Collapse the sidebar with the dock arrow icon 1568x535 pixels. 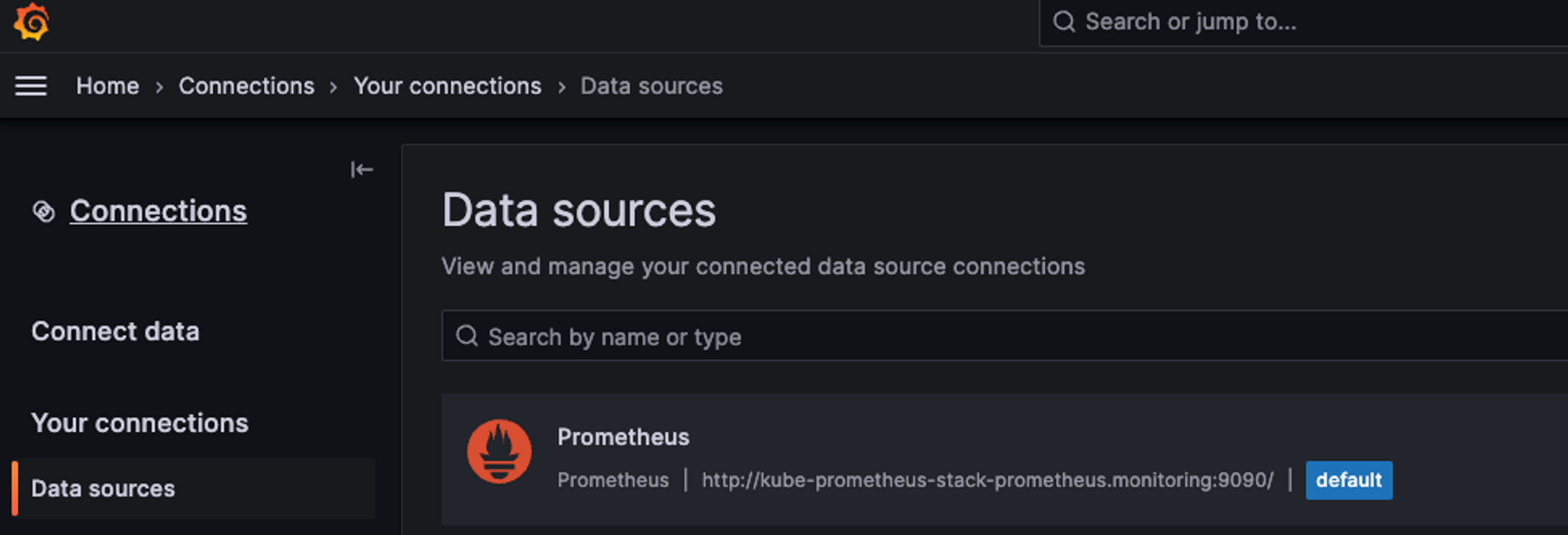[361, 169]
